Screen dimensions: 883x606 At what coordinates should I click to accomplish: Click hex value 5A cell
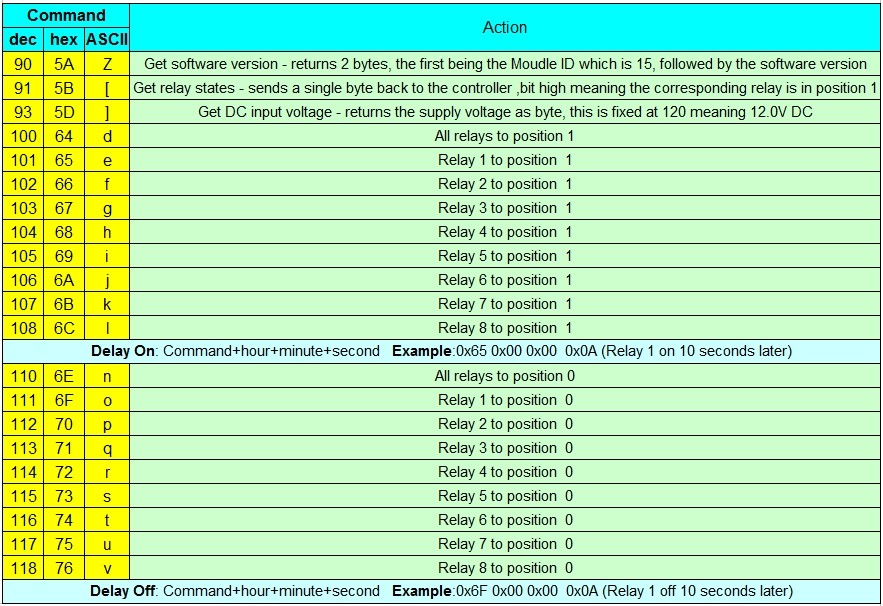[64, 64]
